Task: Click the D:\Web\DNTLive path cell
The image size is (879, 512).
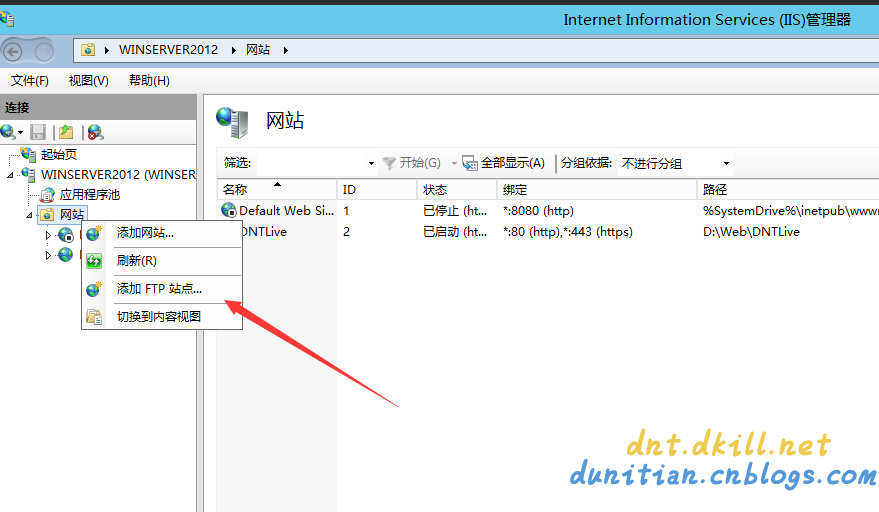Action: [x=751, y=232]
